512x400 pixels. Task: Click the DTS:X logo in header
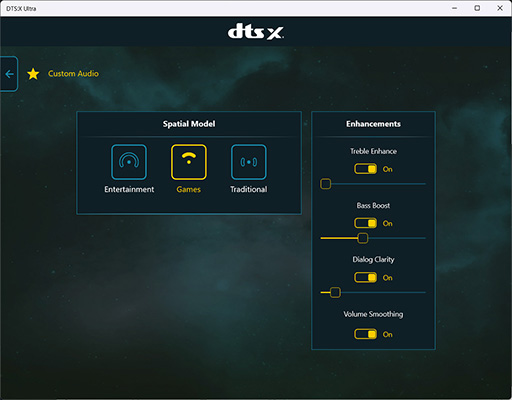coord(256,32)
